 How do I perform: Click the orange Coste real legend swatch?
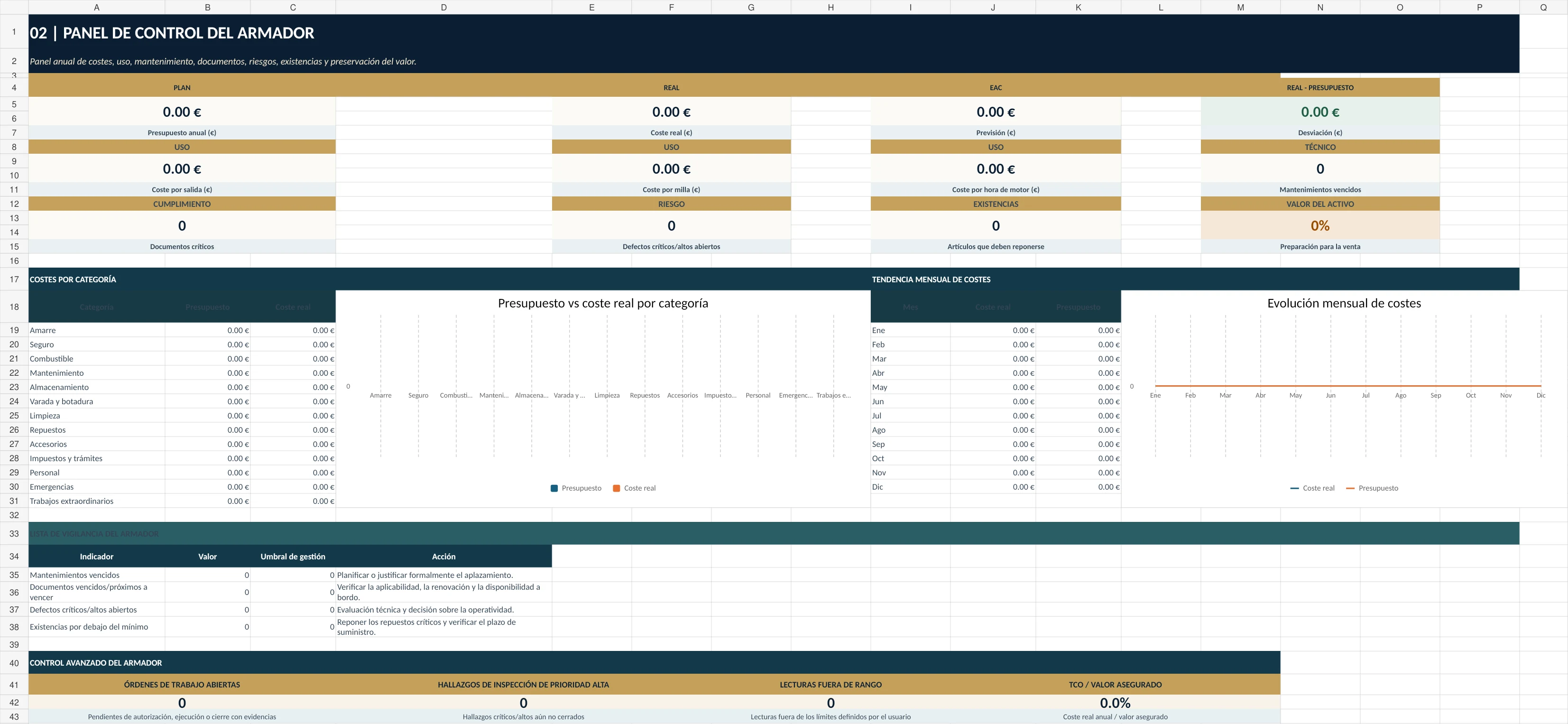pos(616,488)
